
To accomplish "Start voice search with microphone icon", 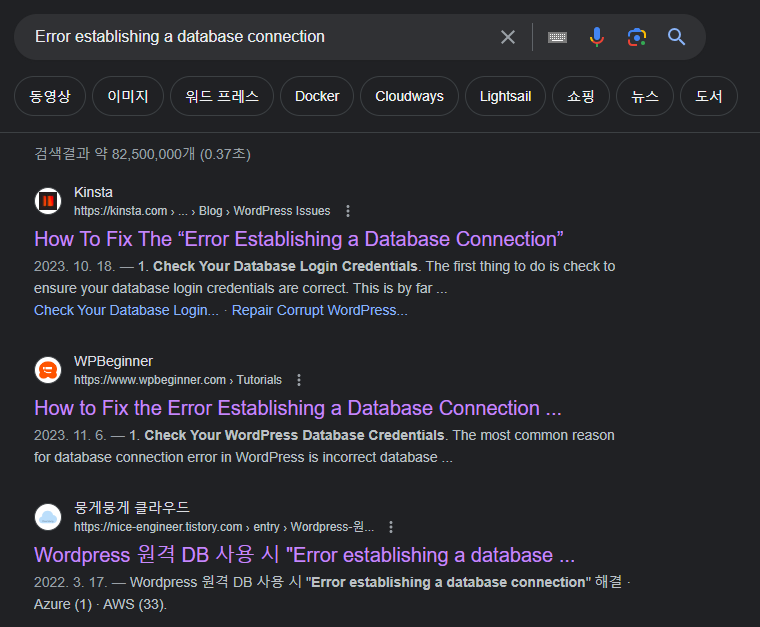I will click(x=597, y=37).
